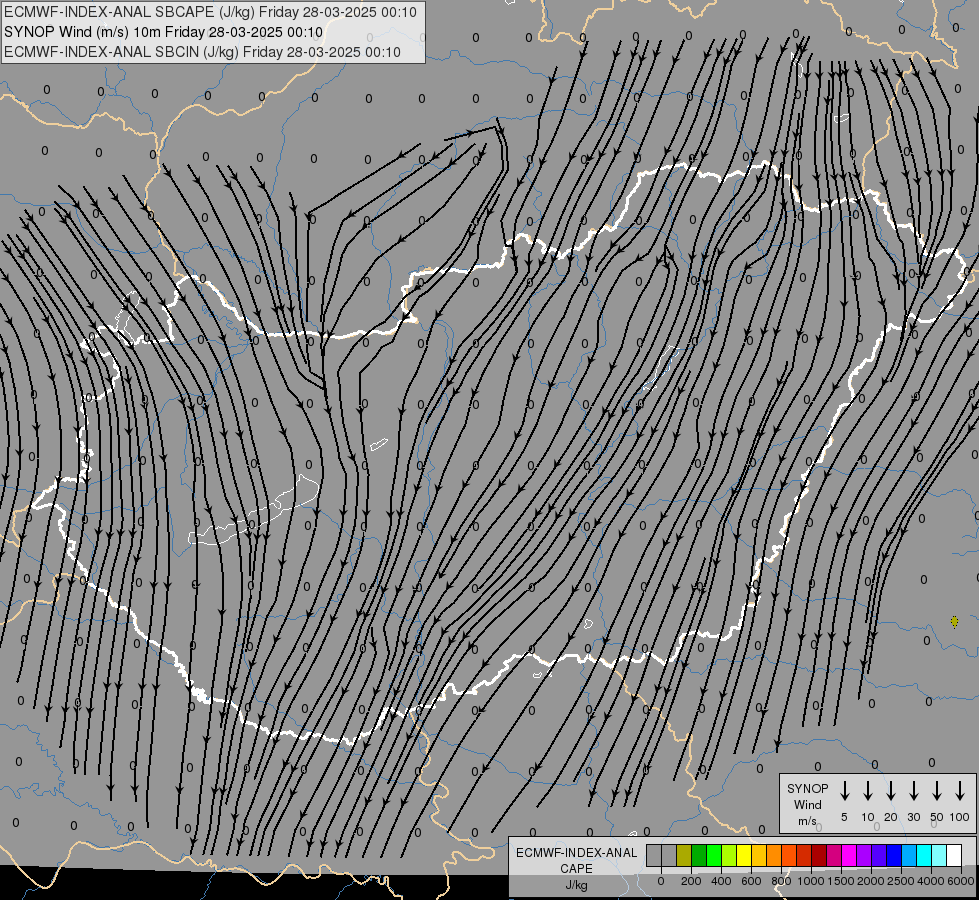979x900 pixels.
Task: Select the sky blue CAPE legend swatch
Action: tap(908, 855)
